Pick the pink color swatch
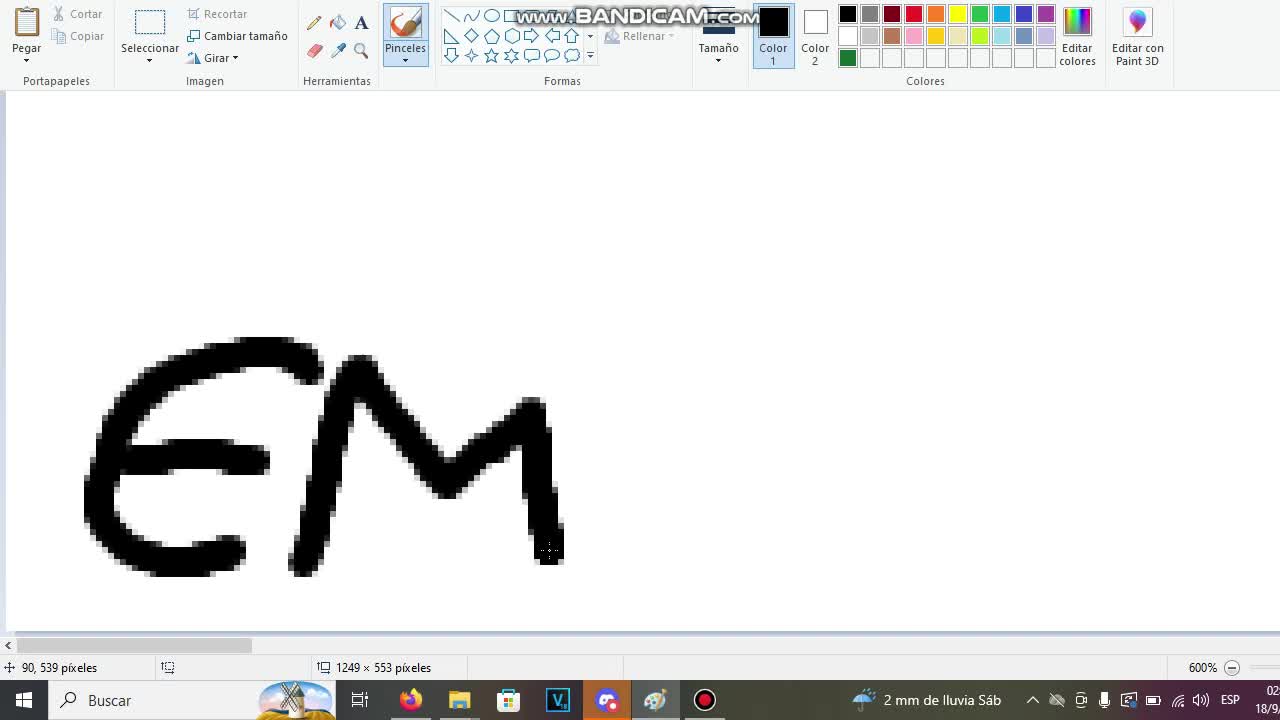The width and height of the screenshot is (1280, 720). [914, 36]
